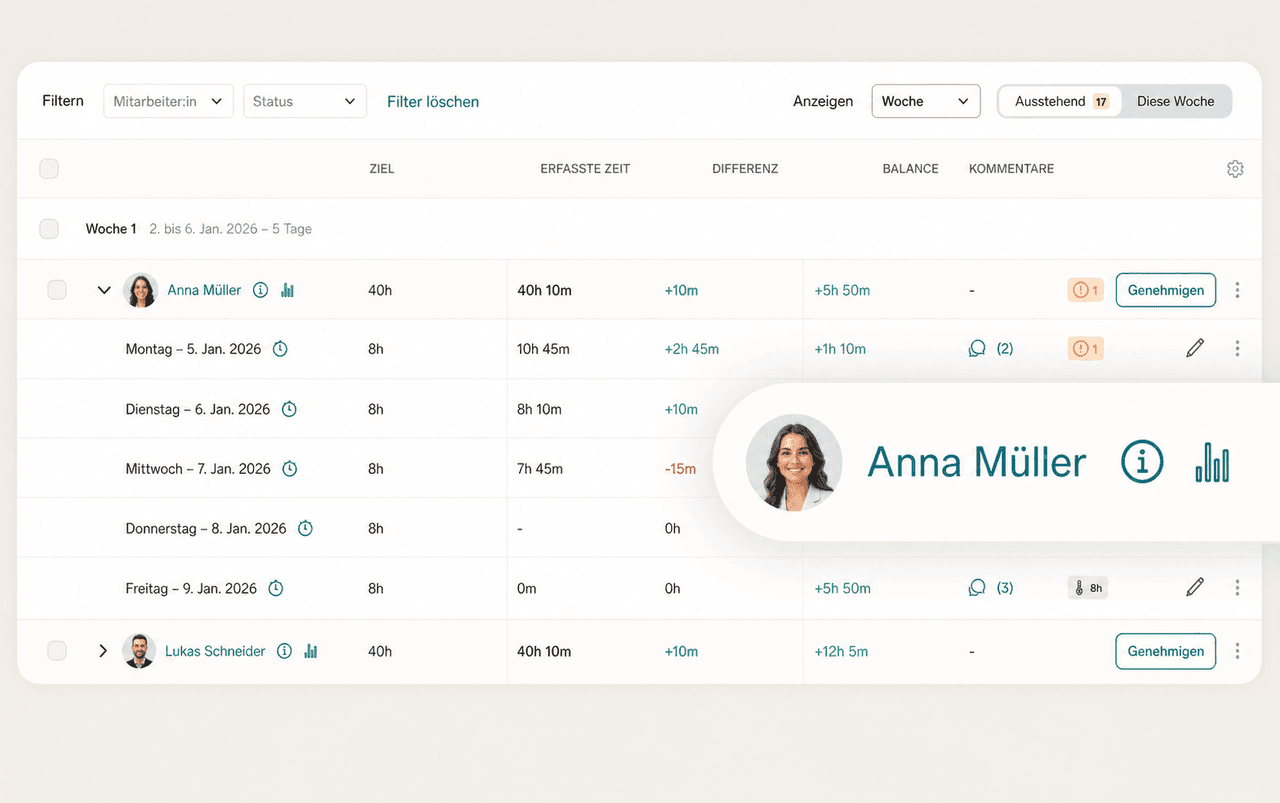Click Anna Müller's avatar photo in the table row
The width and height of the screenshot is (1280, 803).
click(x=141, y=290)
